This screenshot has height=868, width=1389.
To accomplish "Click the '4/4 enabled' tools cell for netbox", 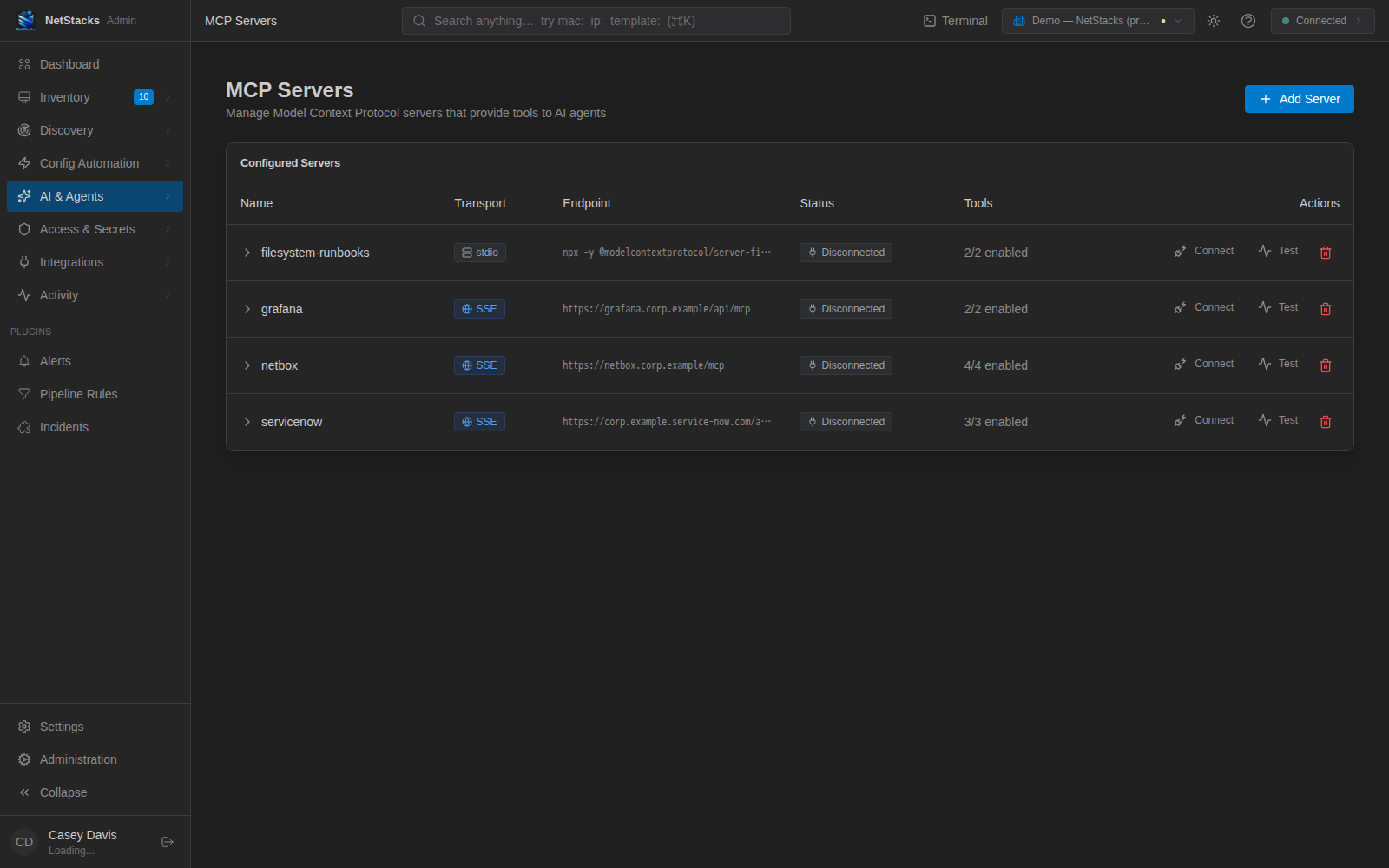I will (996, 365).
